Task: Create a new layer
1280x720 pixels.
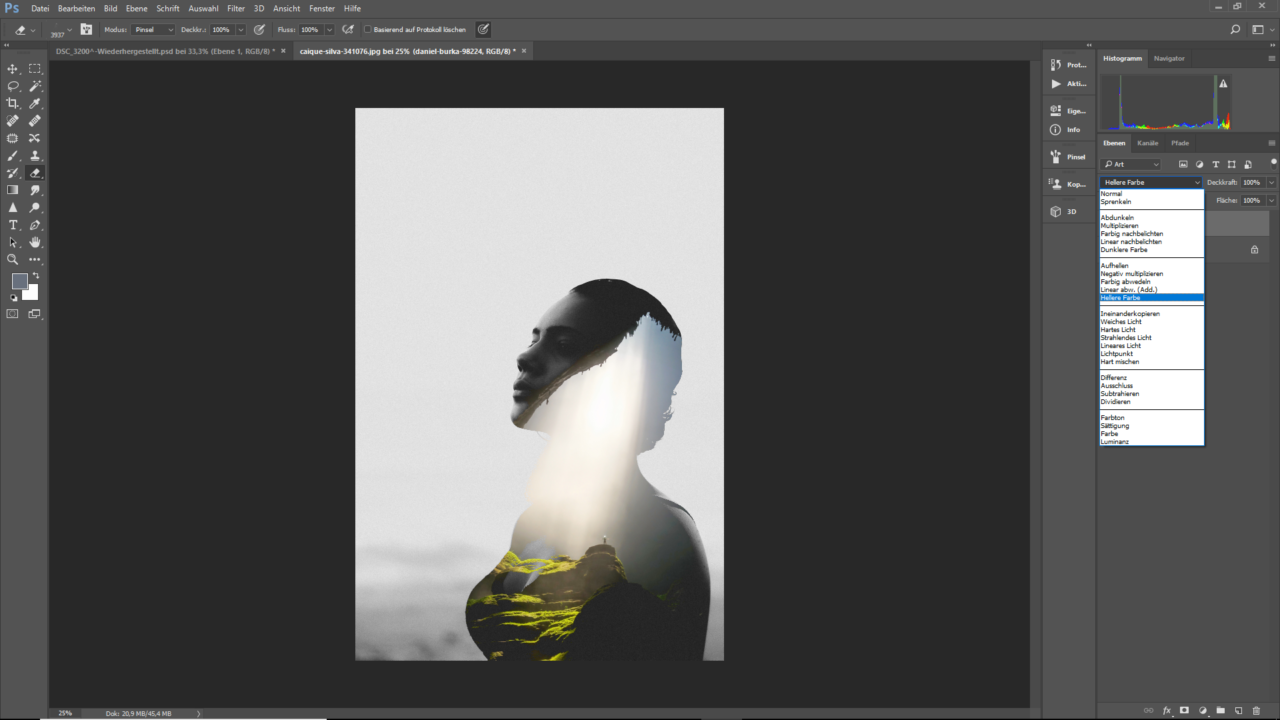Action: click(x=1238, y=711)
